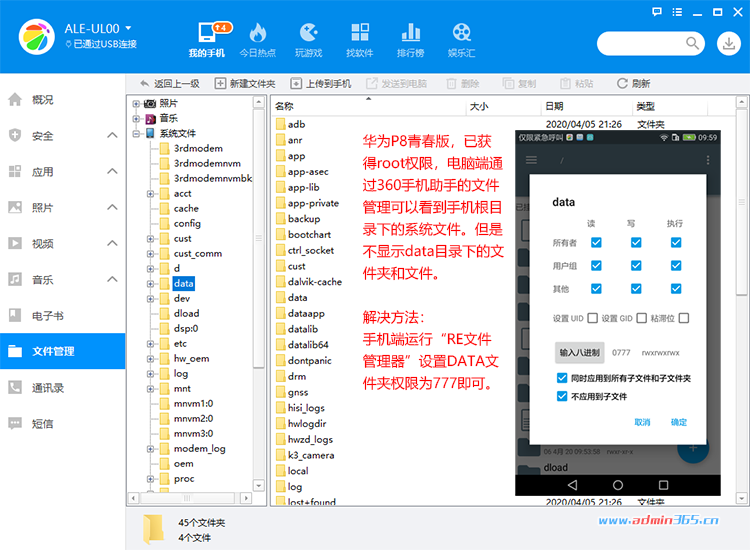This screenshot has height=550, width=750.
Task: Collapse the 照片 photos sidebar section chevron
Action: 112,207
